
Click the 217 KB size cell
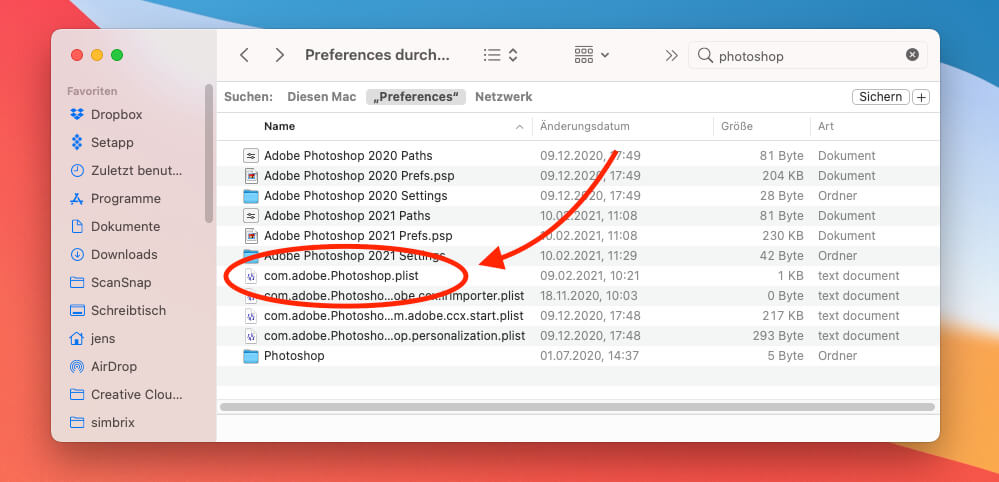click(782, 316)
